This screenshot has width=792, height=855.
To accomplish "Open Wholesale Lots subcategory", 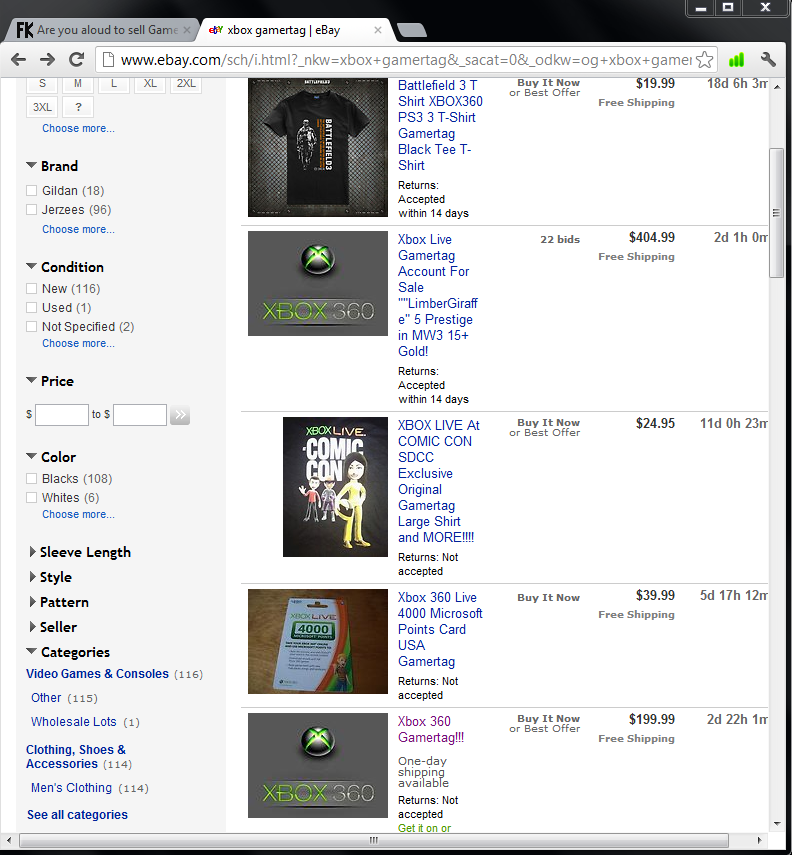I will click(x=74, y=722).
